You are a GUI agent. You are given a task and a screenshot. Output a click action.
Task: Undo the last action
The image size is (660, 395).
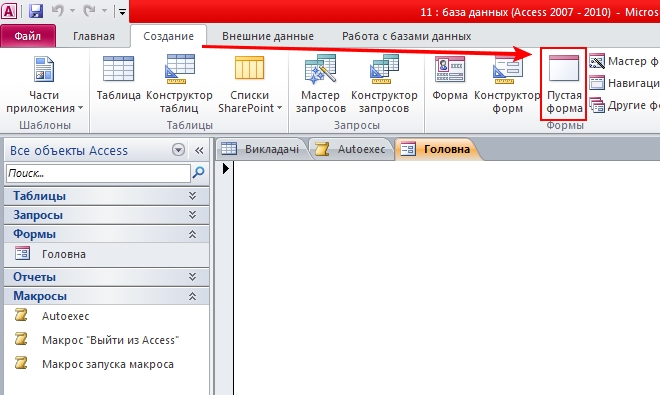[x=57, y=11]
